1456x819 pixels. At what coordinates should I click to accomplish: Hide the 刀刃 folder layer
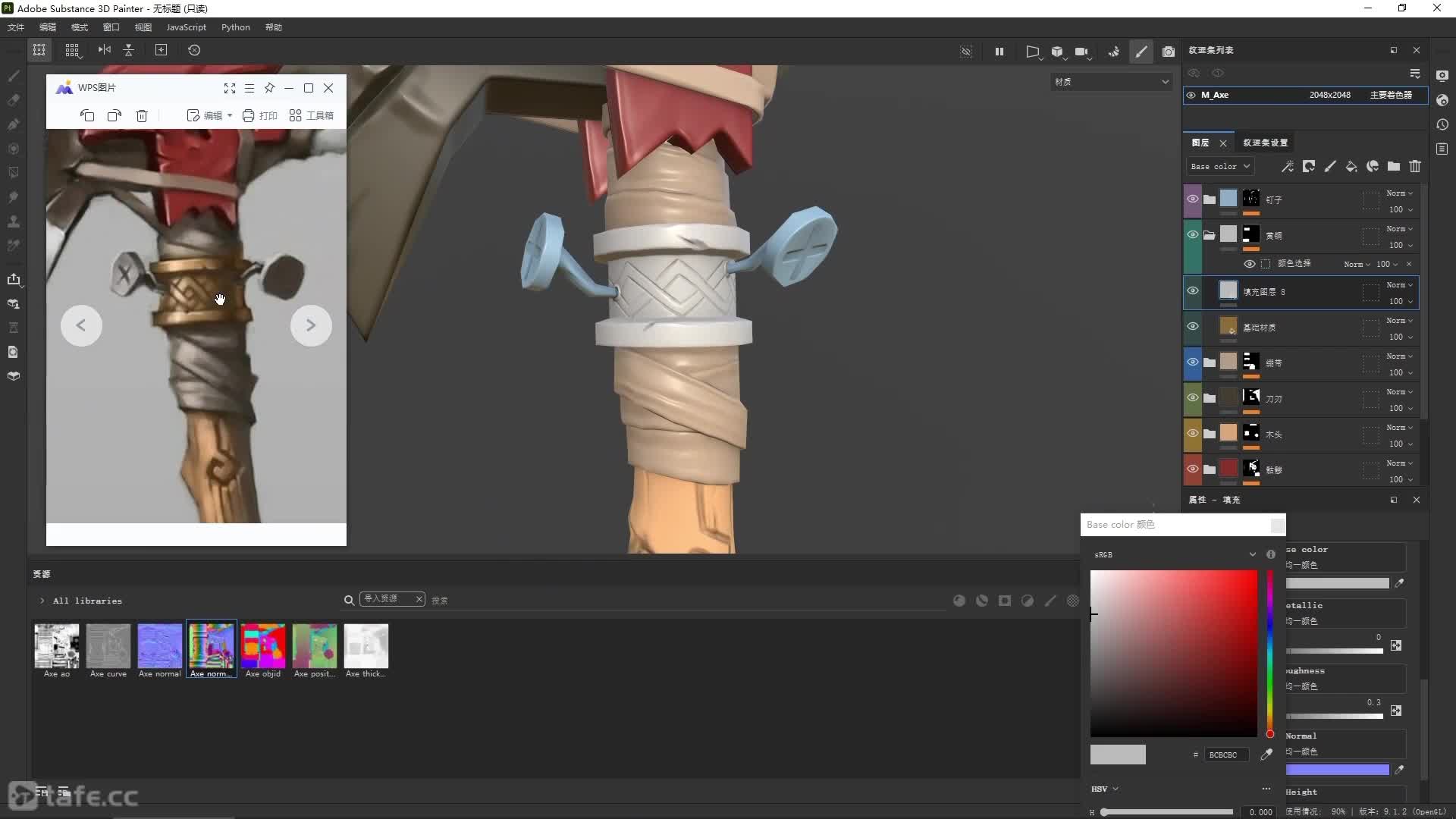pyautogui.click(x=1193, y=398)
